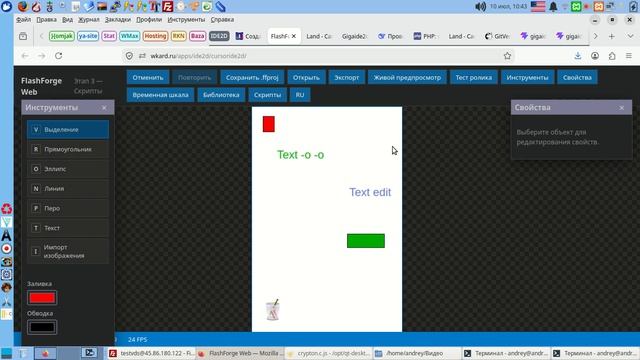Open the Инструменты browser menu

(186, 19)
